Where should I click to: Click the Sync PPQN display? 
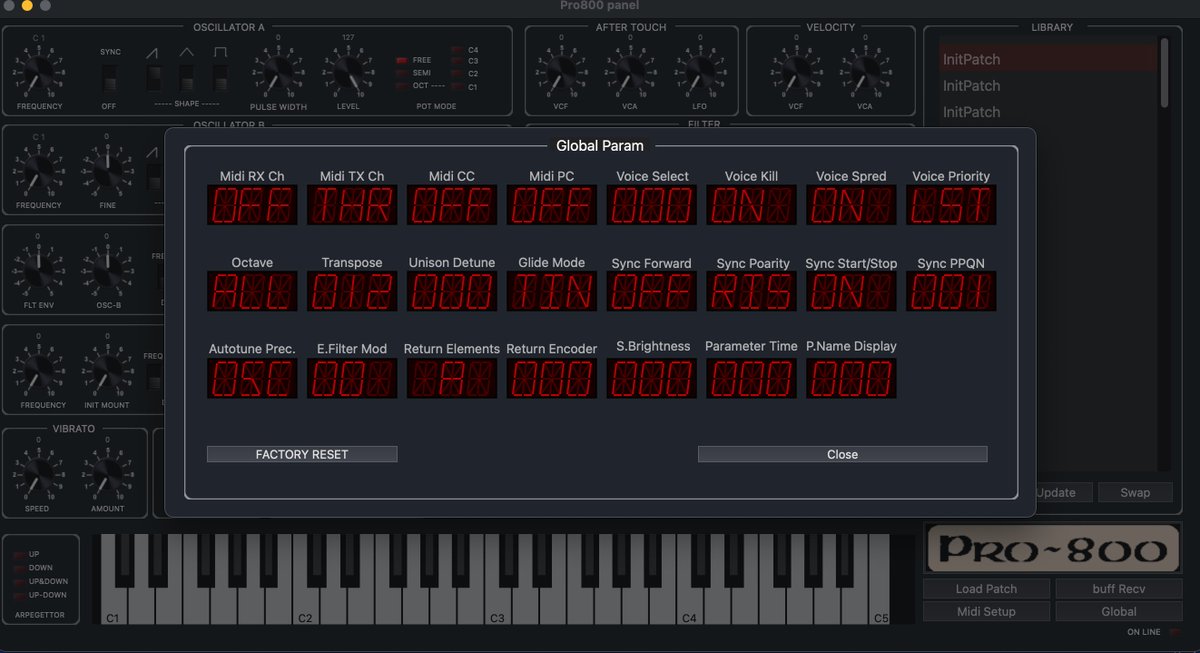pyautogui.click(x=952, y=292)
